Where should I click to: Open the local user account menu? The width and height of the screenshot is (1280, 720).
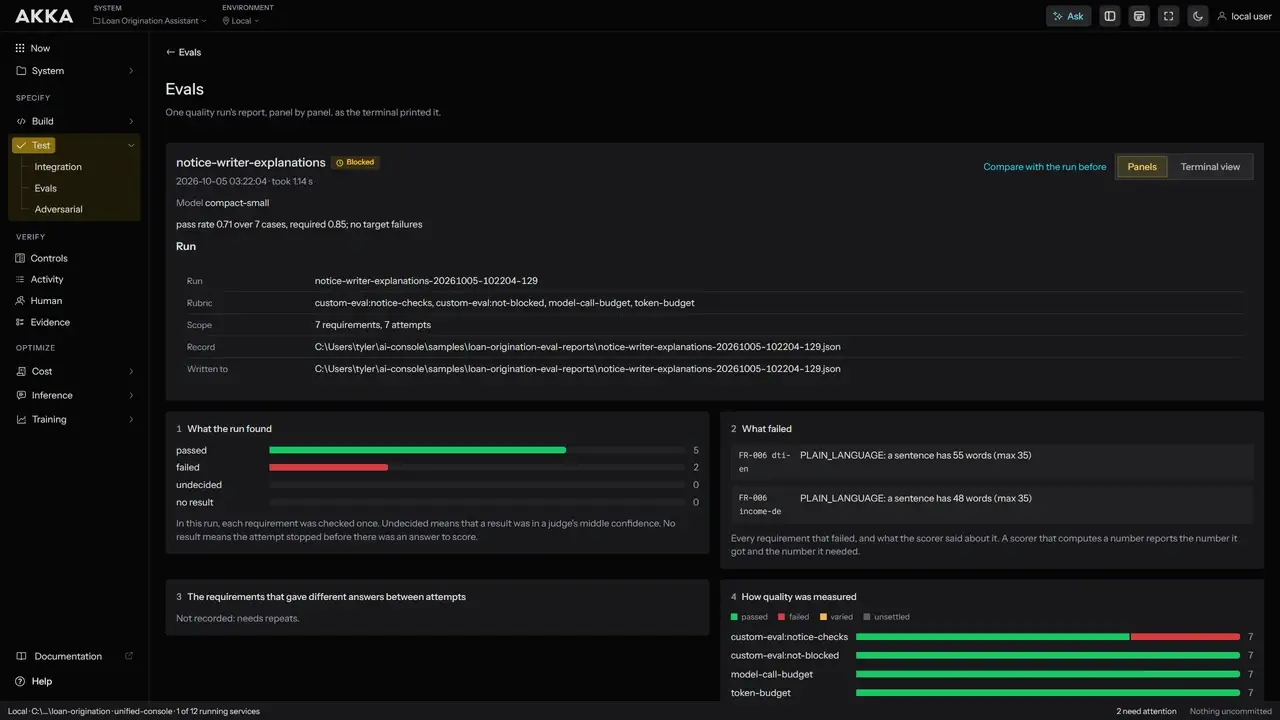pos(1244,16)
